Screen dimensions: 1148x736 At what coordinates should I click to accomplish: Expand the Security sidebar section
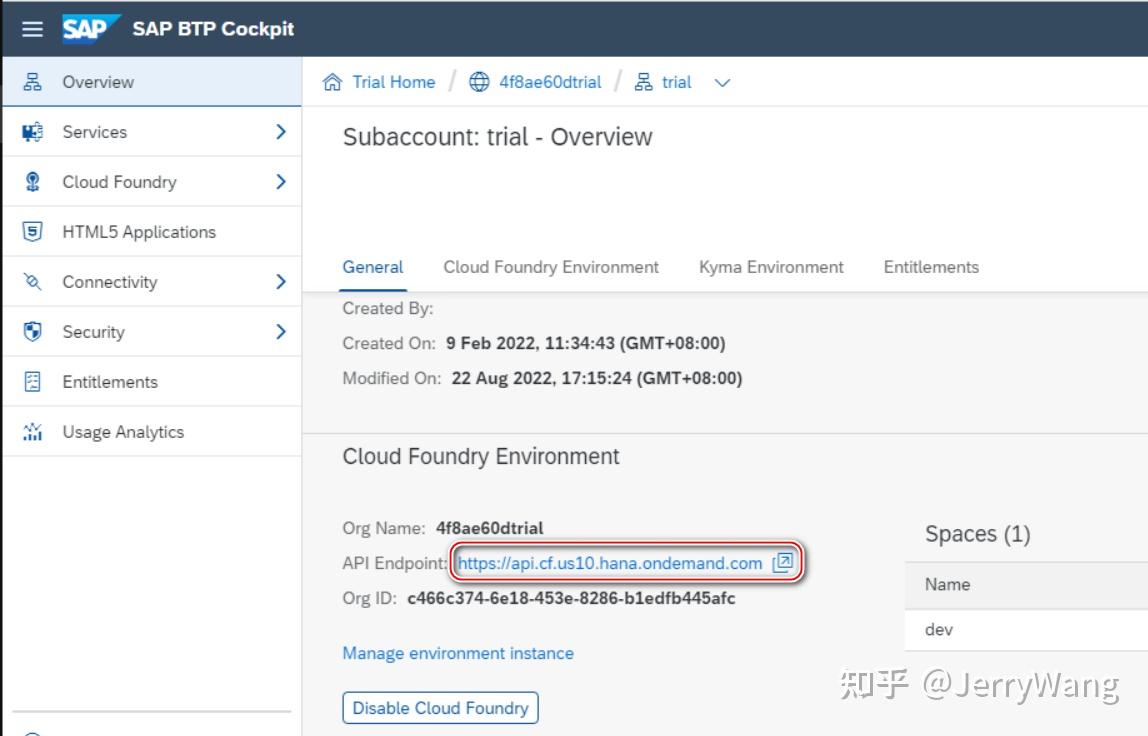pyautogui.click(x=281, y=331)
